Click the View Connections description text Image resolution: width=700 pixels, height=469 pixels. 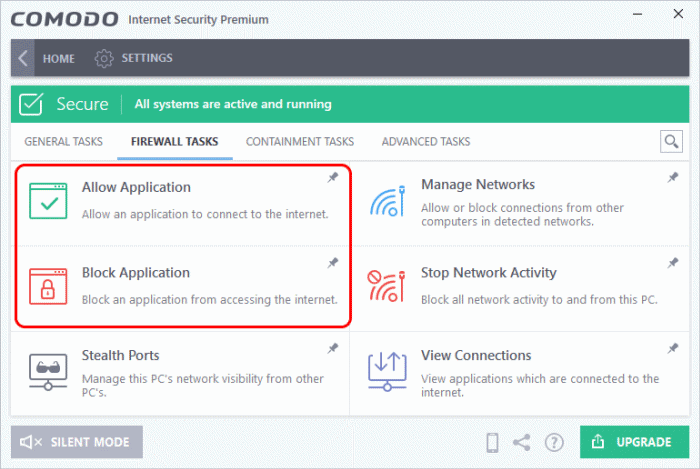coord(540,386)
